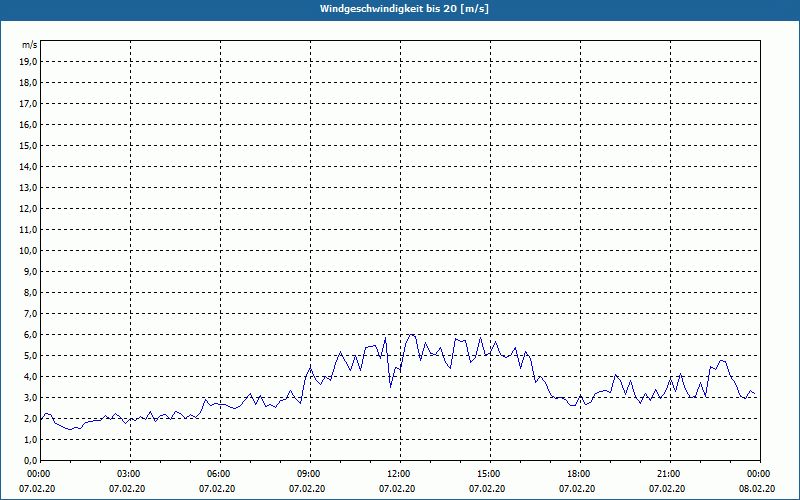Click the 08.02.20 date label
The height and width of the screenshot is (500, 800).
(757, 489)
